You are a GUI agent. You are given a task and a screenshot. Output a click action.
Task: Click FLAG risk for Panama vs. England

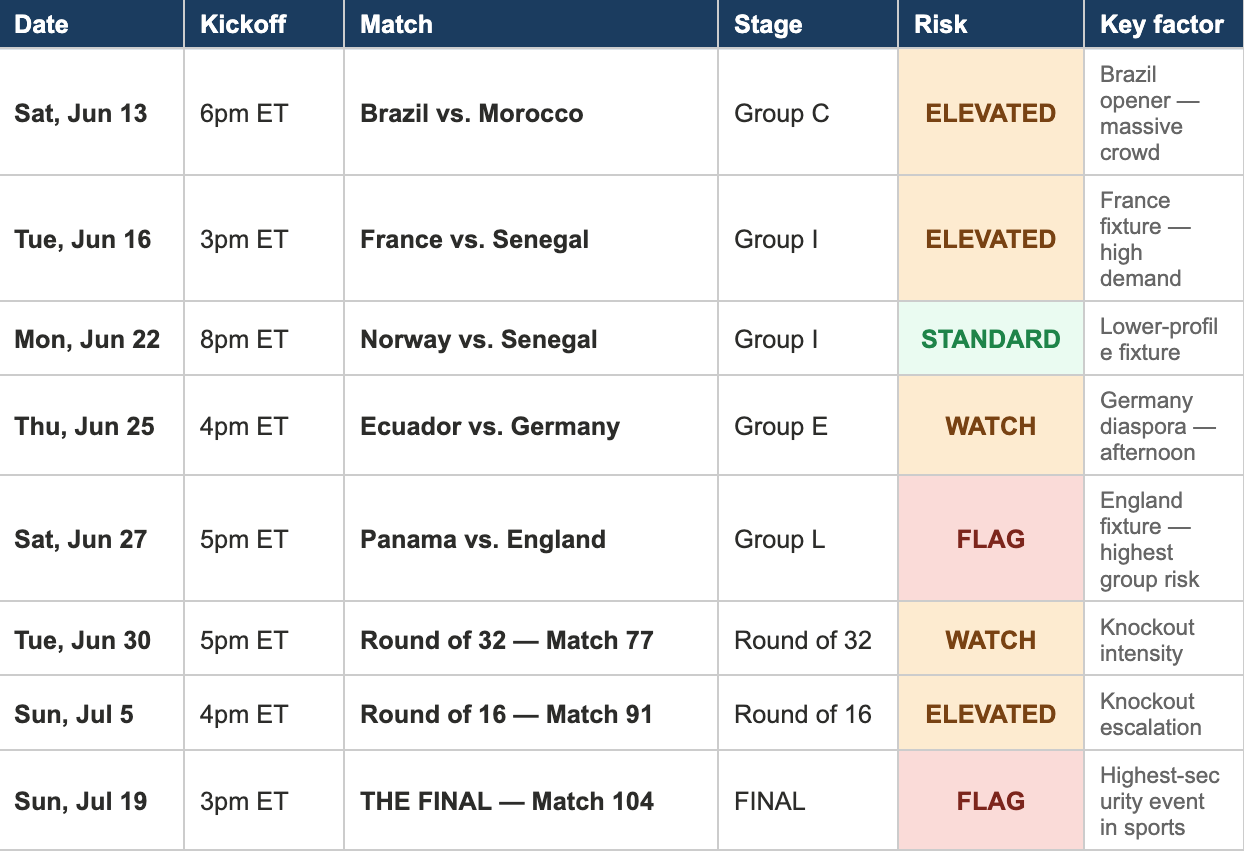pos(991,539)
